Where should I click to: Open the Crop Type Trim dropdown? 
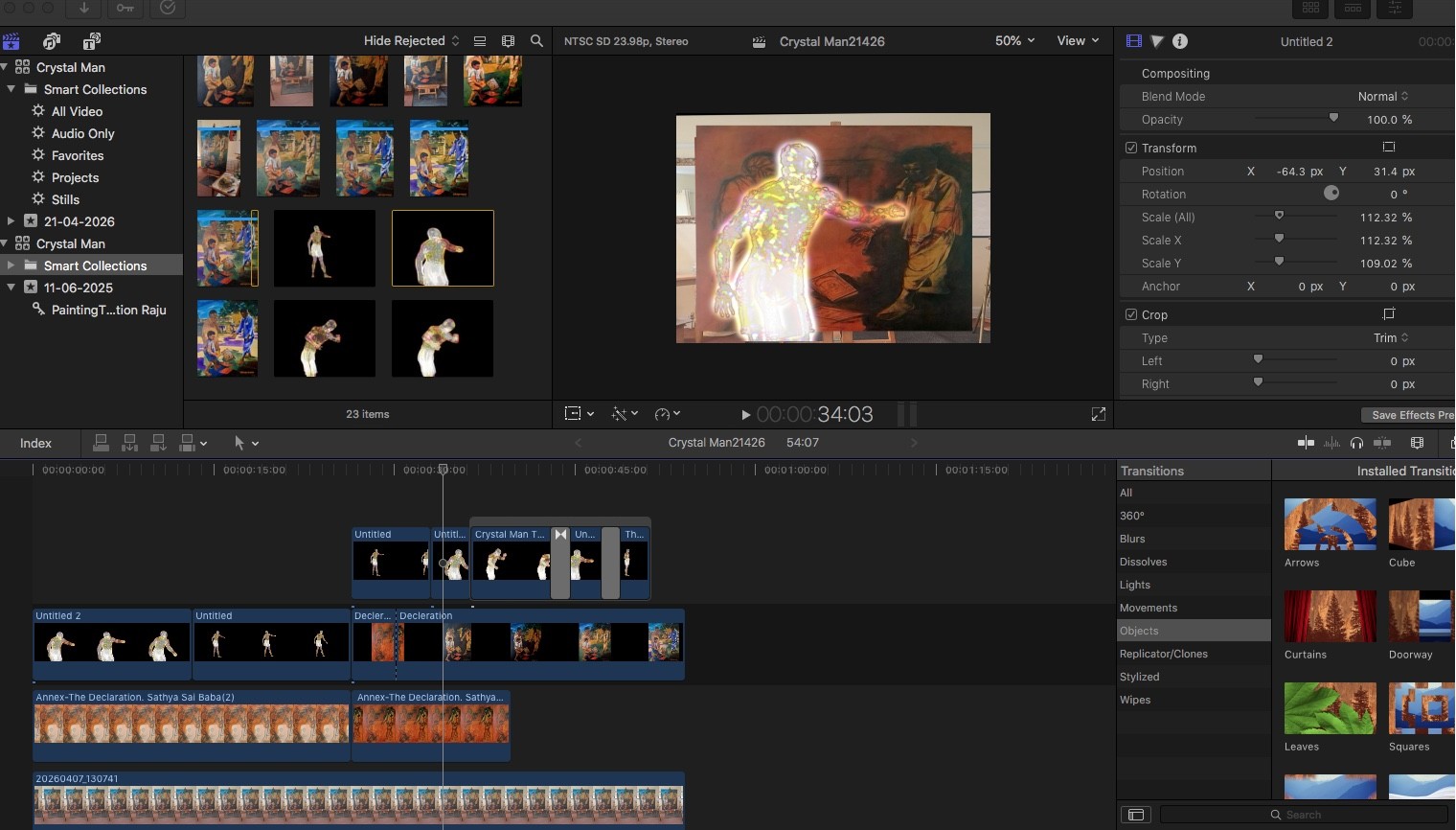pos(1391,337)
